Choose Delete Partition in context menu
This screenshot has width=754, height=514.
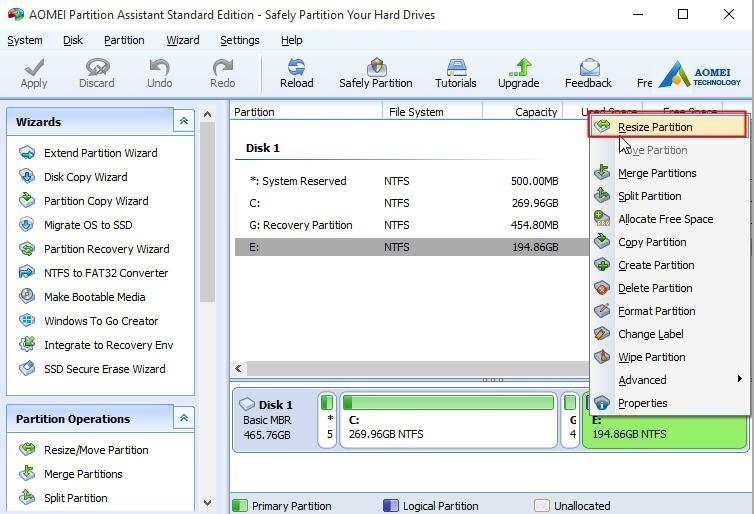[x=668, y=288]
